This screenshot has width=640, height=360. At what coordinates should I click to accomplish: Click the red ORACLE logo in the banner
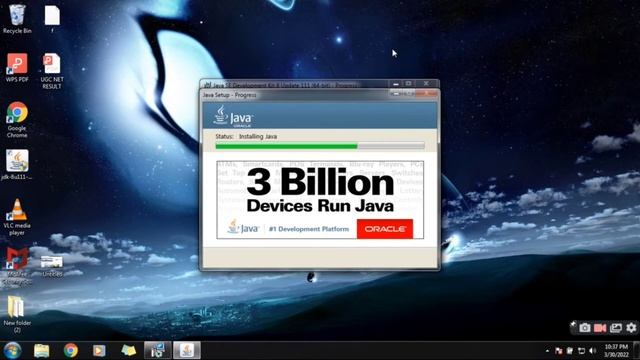coord(385,229)
